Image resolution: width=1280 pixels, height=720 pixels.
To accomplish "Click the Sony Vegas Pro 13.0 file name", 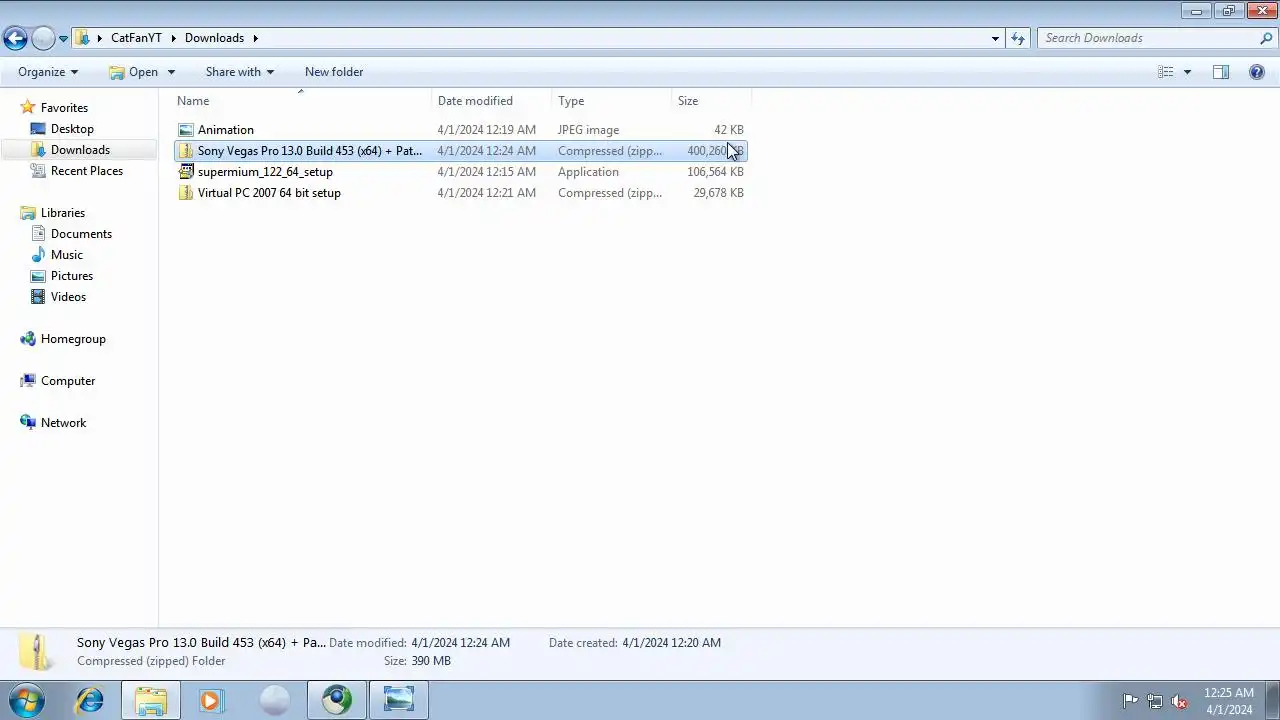I will (310, 151).
